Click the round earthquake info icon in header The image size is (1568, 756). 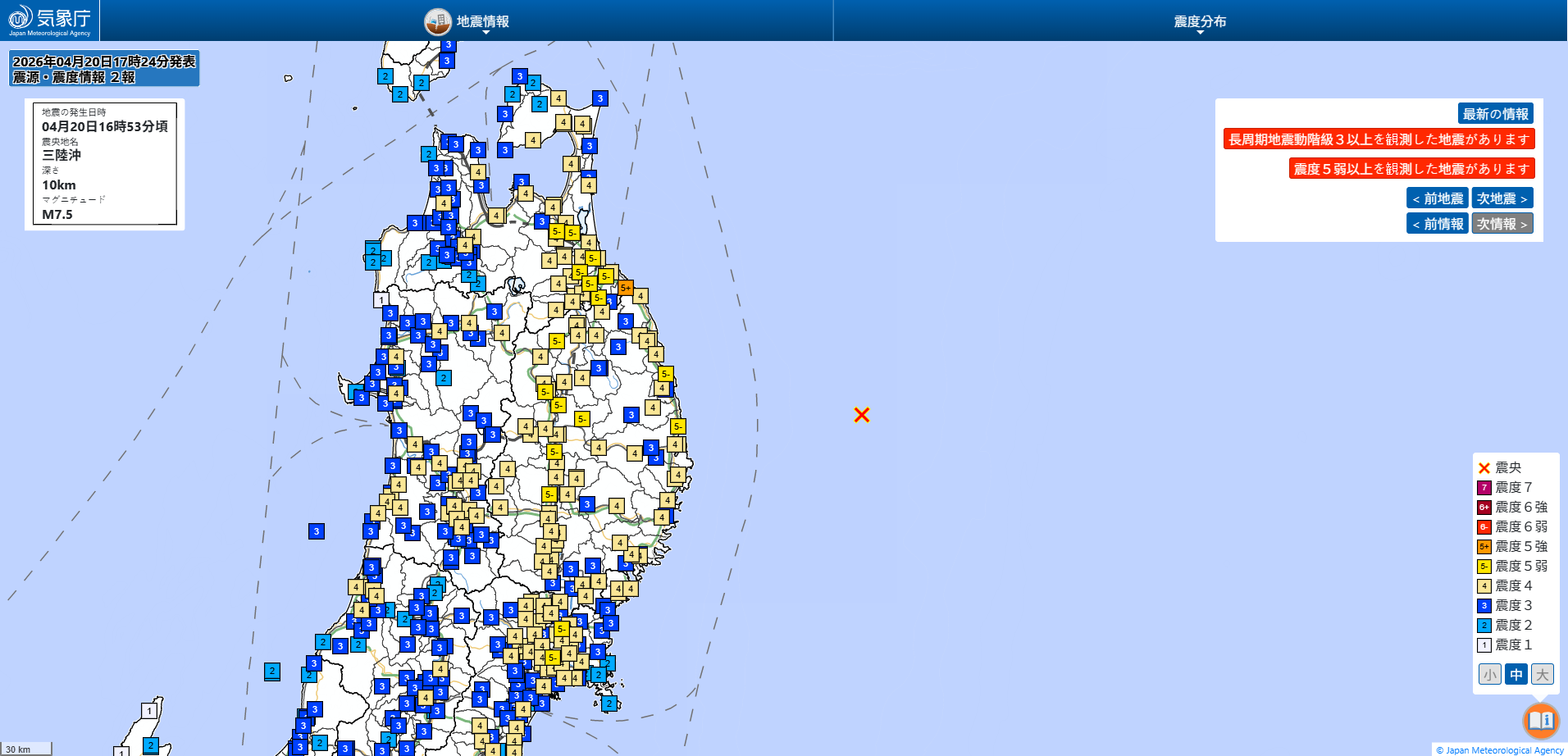438,21
